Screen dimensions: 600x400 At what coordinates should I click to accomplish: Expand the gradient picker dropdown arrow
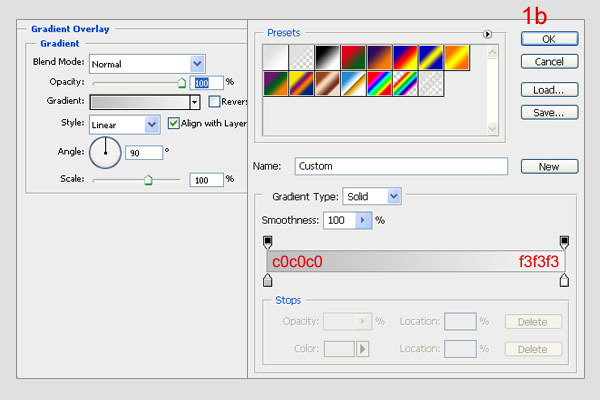(x=194, y=102)
